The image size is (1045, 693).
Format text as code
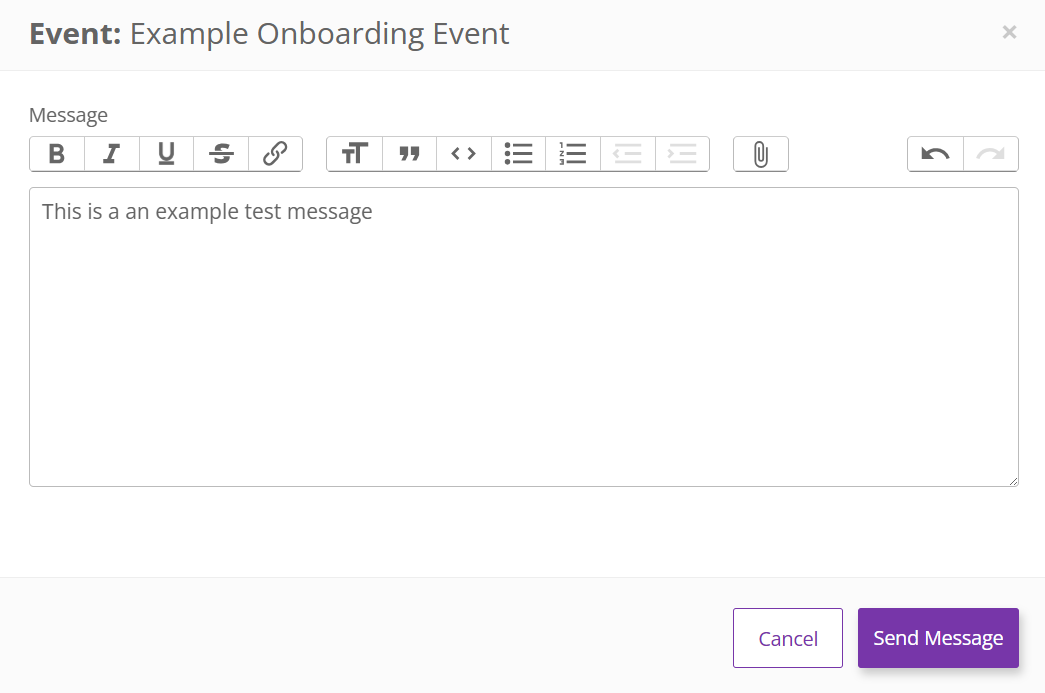(x=464, y=154)
